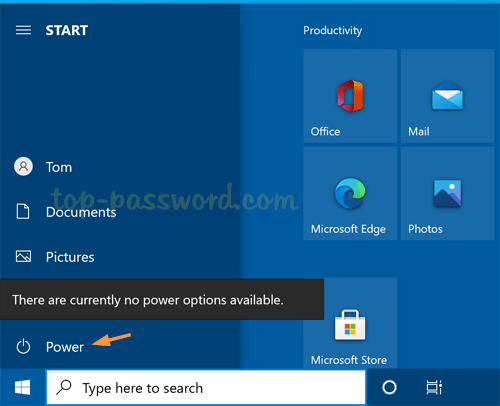Open the Office tile

point(350,96)
